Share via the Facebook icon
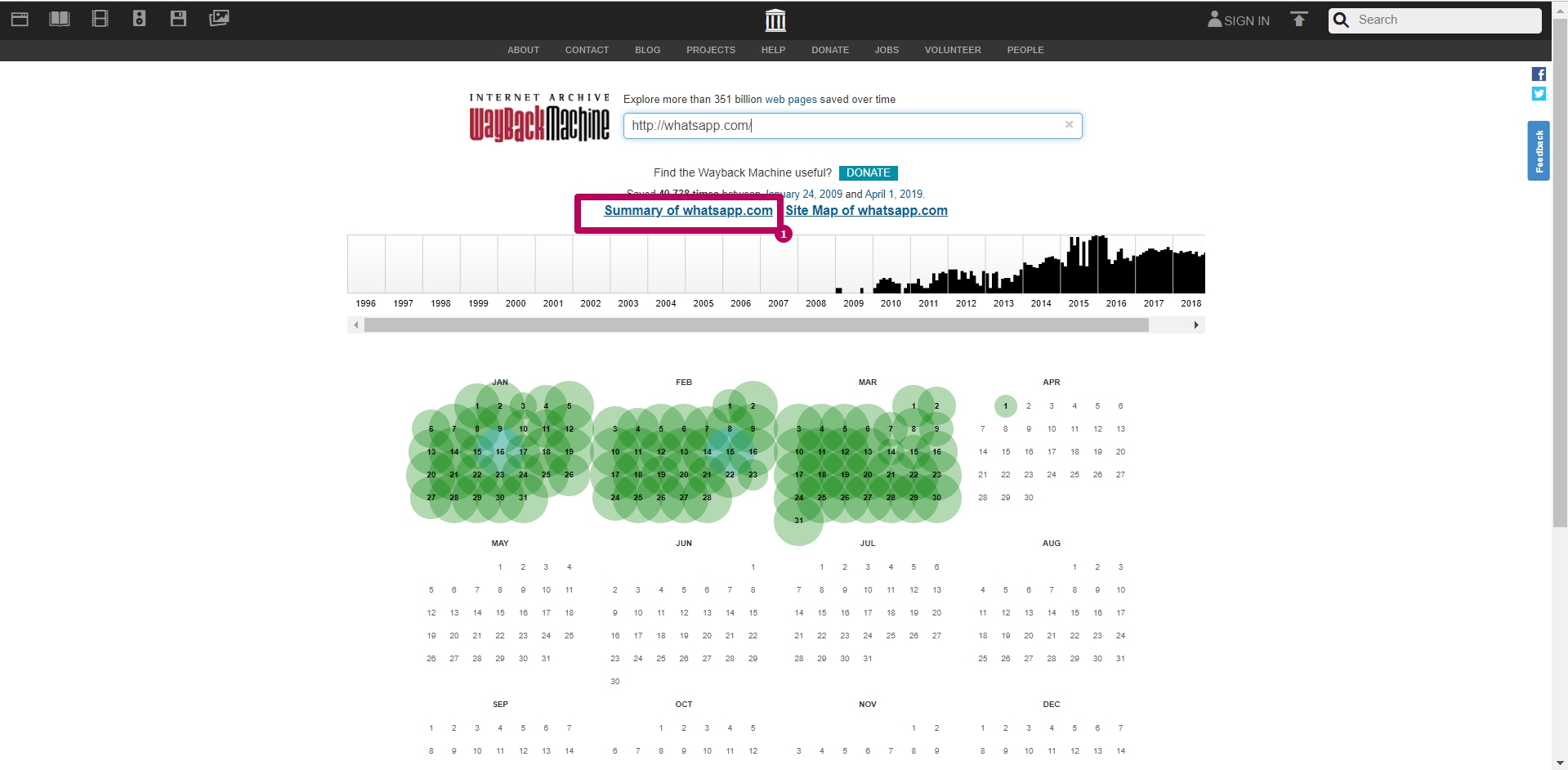The image size is (1568, 770). pyautogui.click(x=1539, y=74)
